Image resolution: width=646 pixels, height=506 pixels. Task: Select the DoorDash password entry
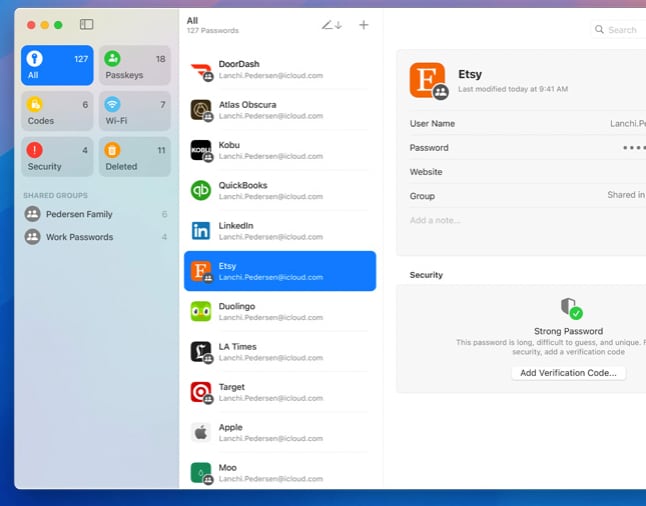(280, 70)
